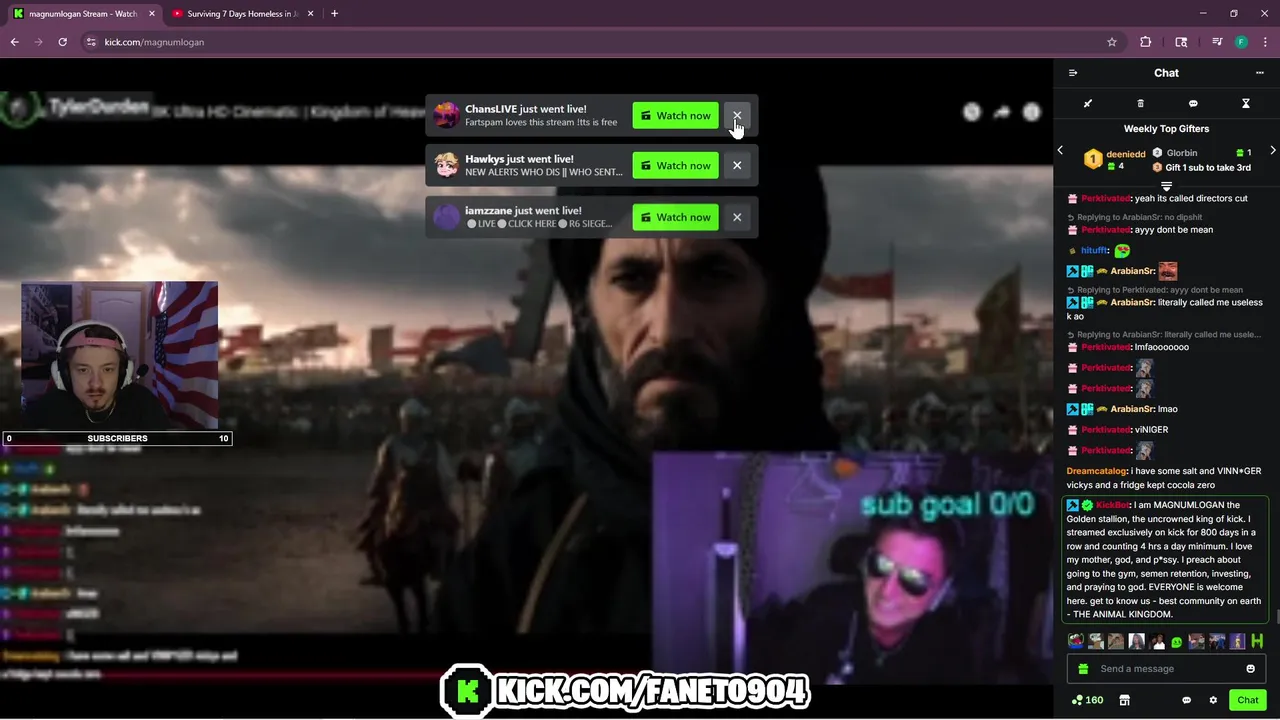Watch Hawkys stream now
The image size is (1280, 720).
[675, 166]
